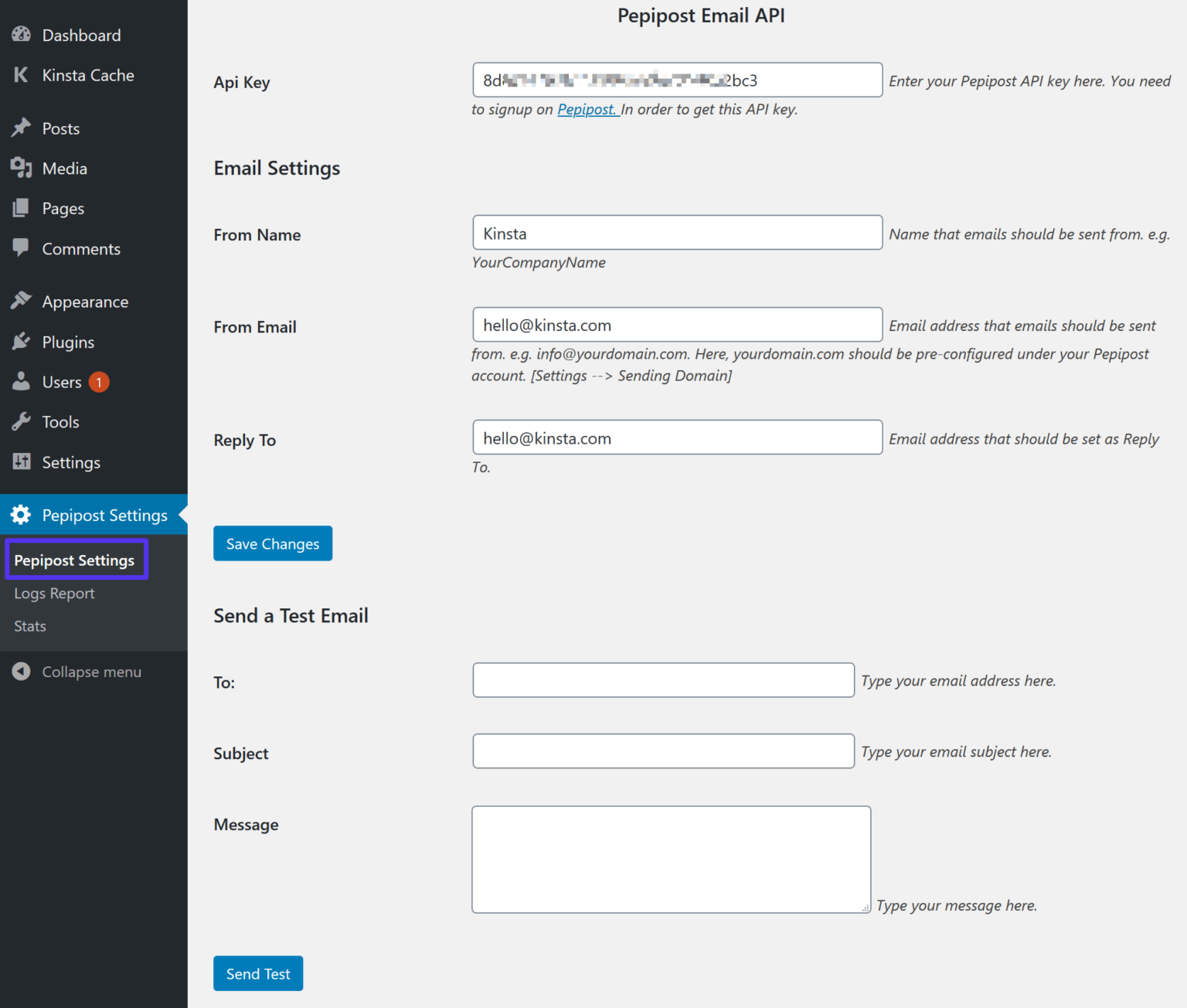The image size is (1187, 1008).
Task: Click the Send Test button
Action: tap(257, 973)
